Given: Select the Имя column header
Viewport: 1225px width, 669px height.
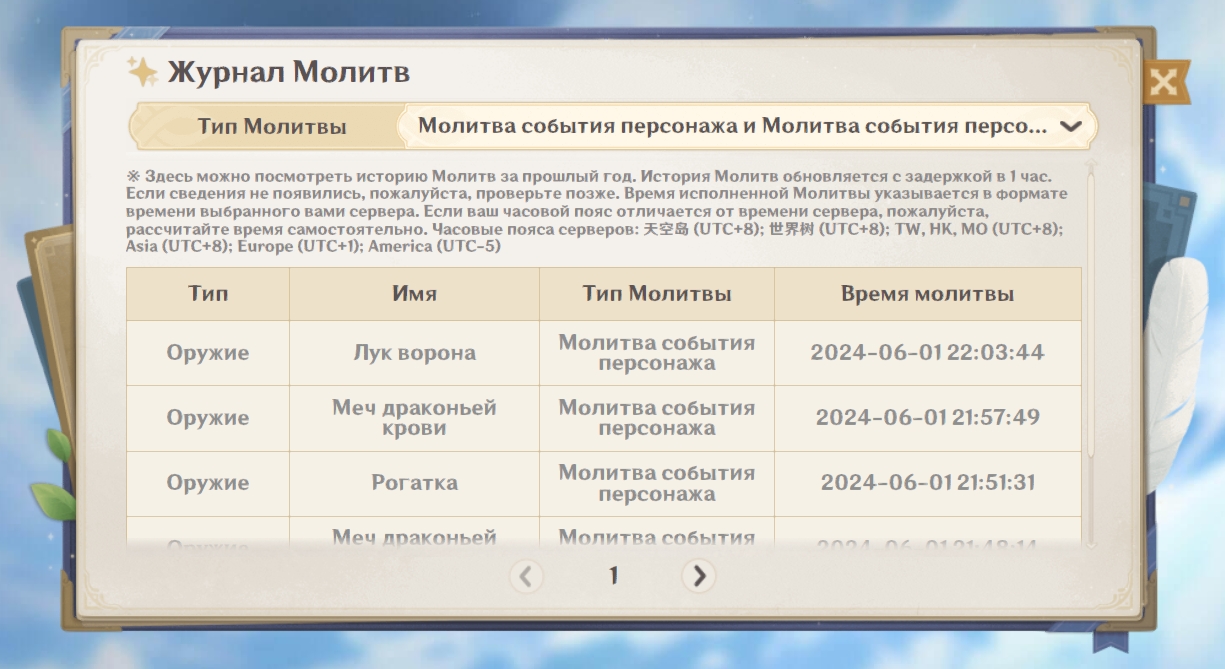Looking at the screenshot, I should point(414,294).
